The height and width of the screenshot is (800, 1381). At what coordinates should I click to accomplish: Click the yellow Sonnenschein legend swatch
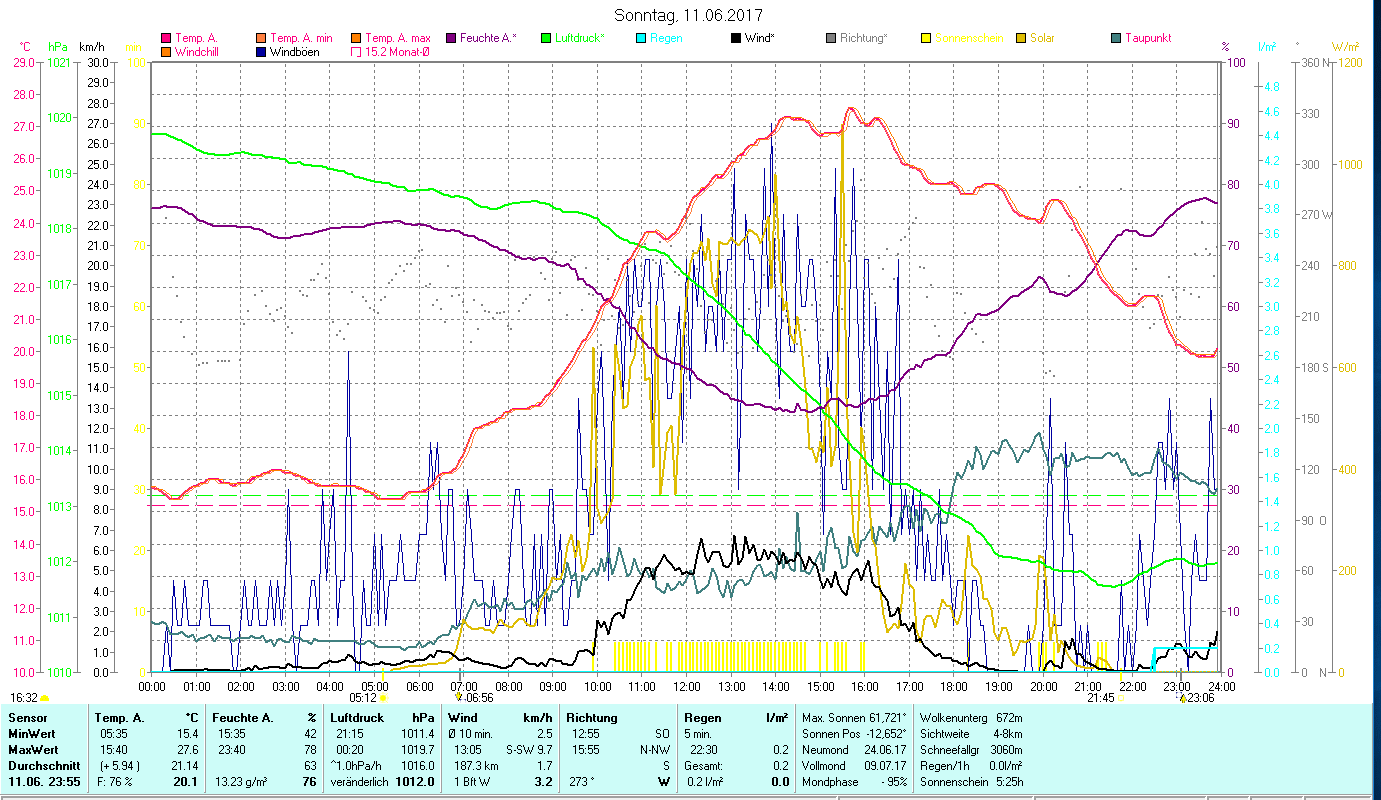pos(926,38)
